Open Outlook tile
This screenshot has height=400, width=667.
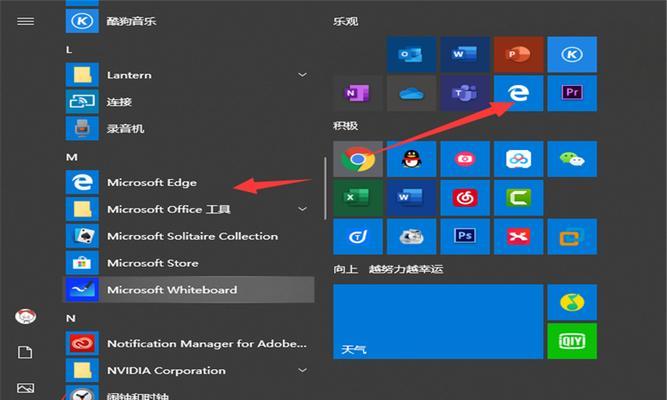pos(411,54)
